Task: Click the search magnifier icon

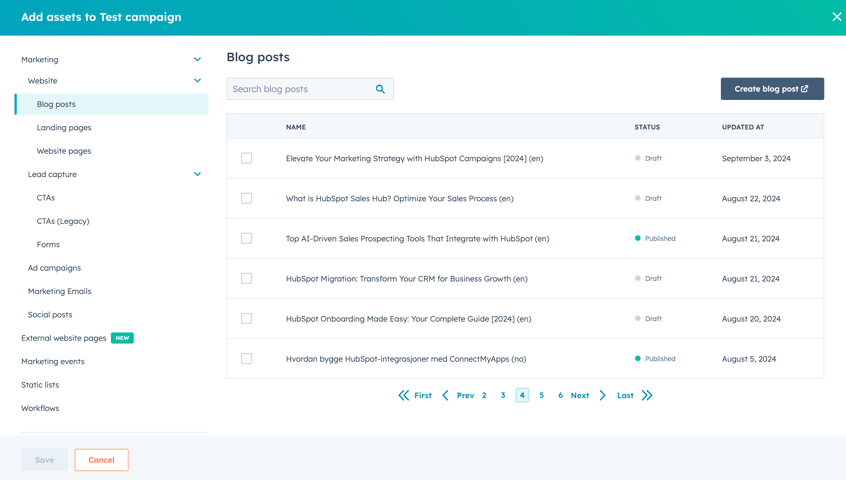Action: coord(380,89)
